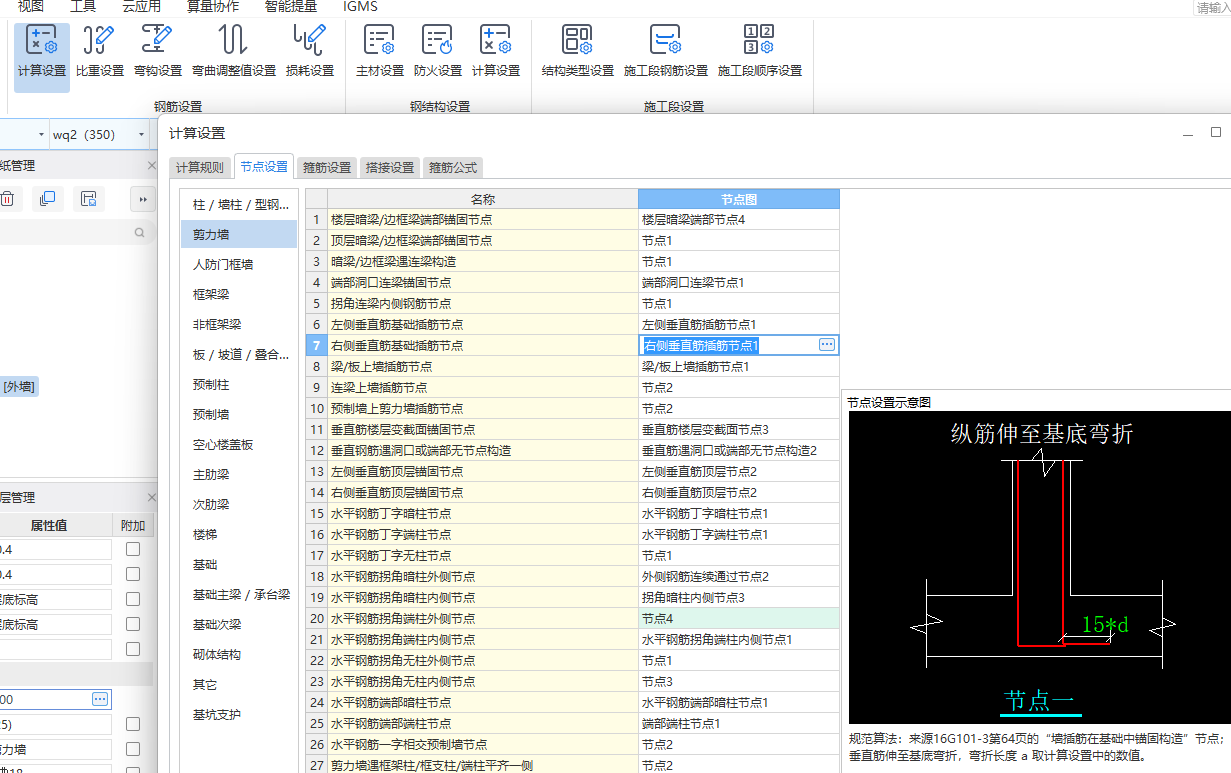
Task: Tick the 附加 checkbox on the '5)' row
Action: (133, 724)
